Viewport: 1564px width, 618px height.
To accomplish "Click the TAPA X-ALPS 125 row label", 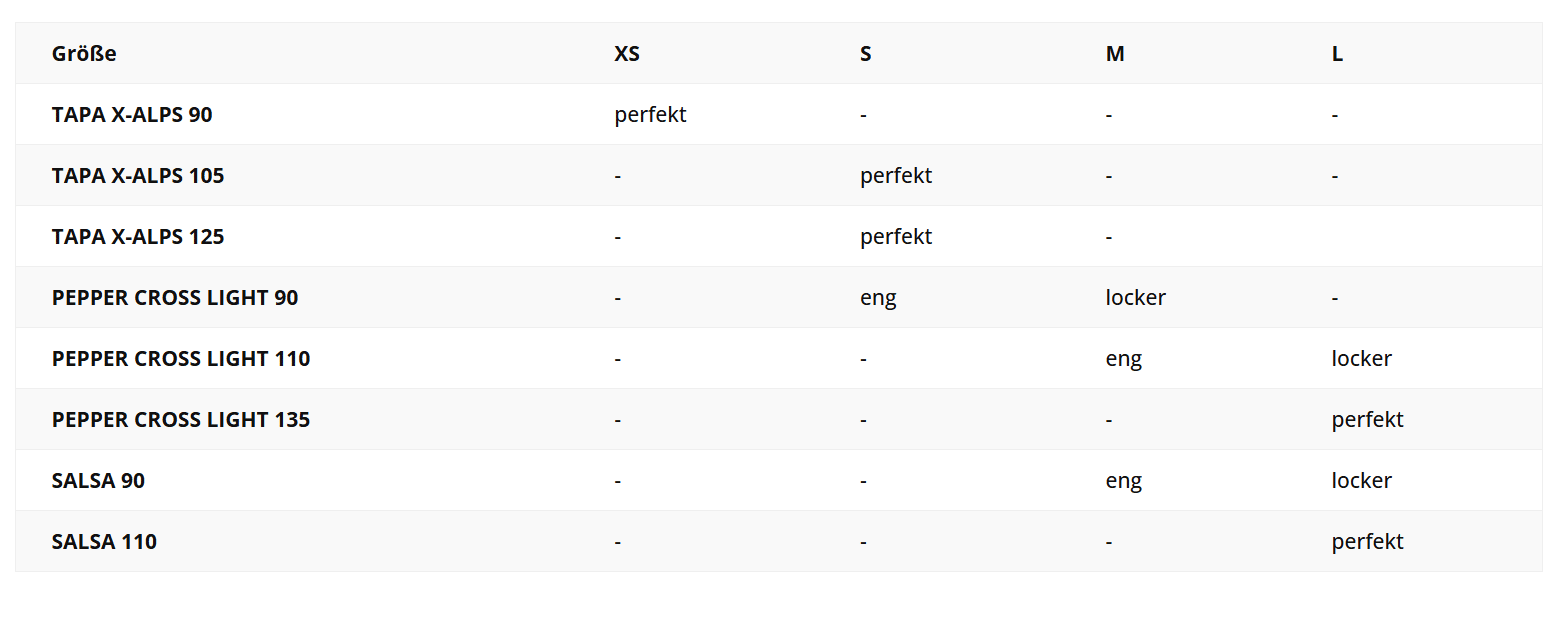I will tap(138, 237).
